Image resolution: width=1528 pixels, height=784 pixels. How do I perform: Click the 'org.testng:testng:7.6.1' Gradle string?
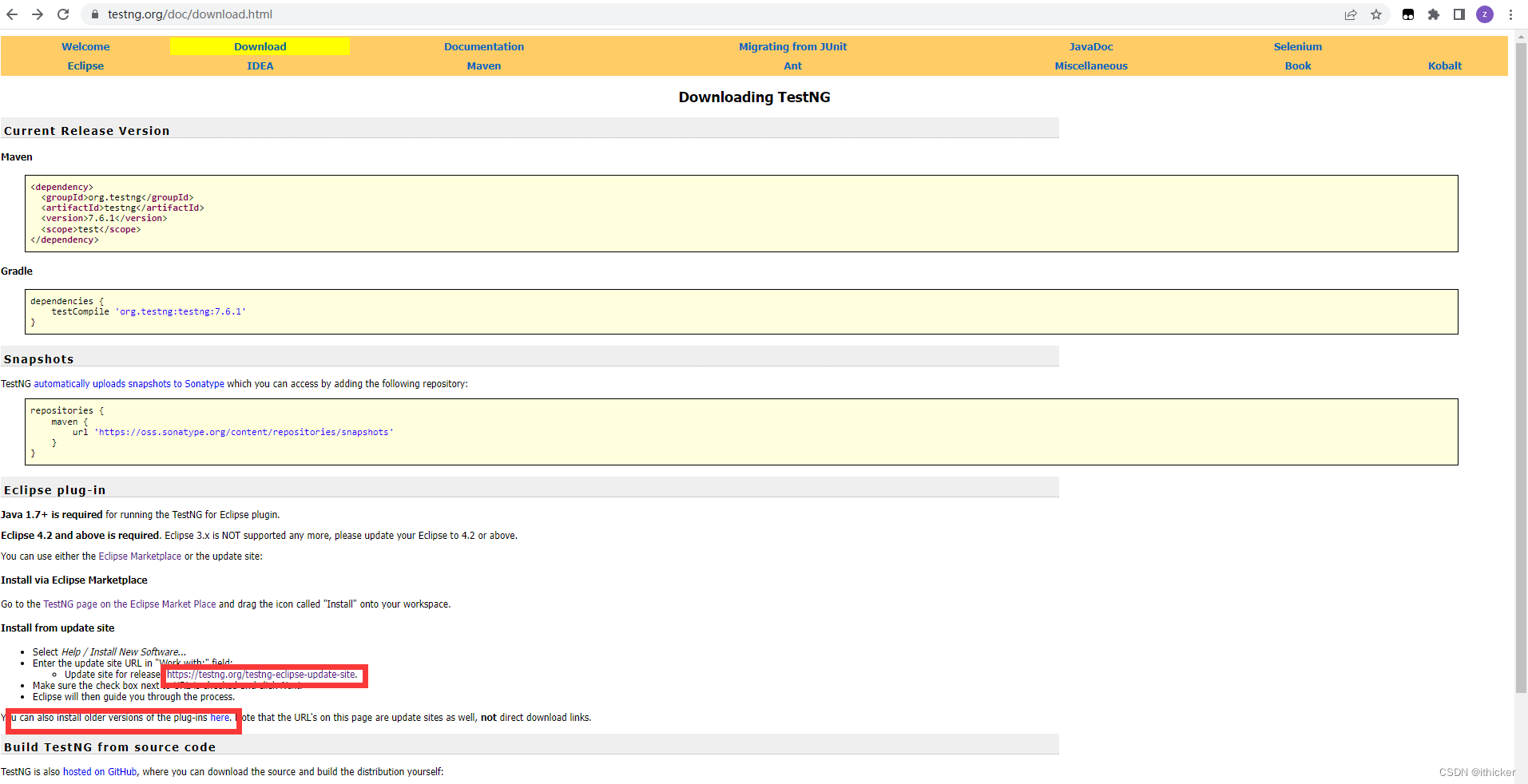point(181,311)
